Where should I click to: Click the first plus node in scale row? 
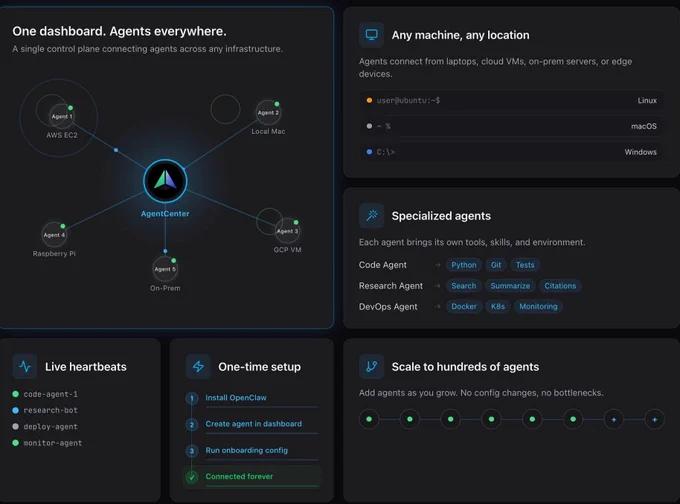pyautogui.click(x=614, y=419)
